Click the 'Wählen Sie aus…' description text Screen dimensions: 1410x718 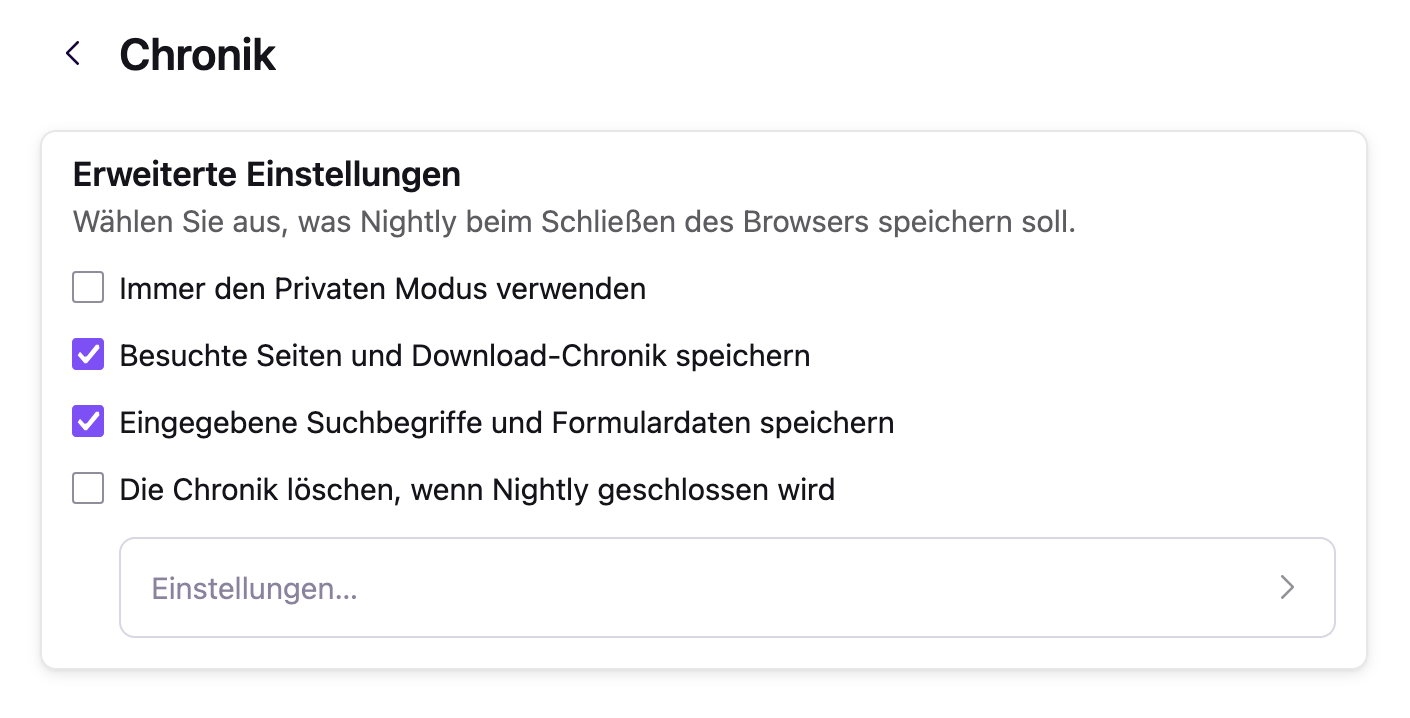point(574,221)
